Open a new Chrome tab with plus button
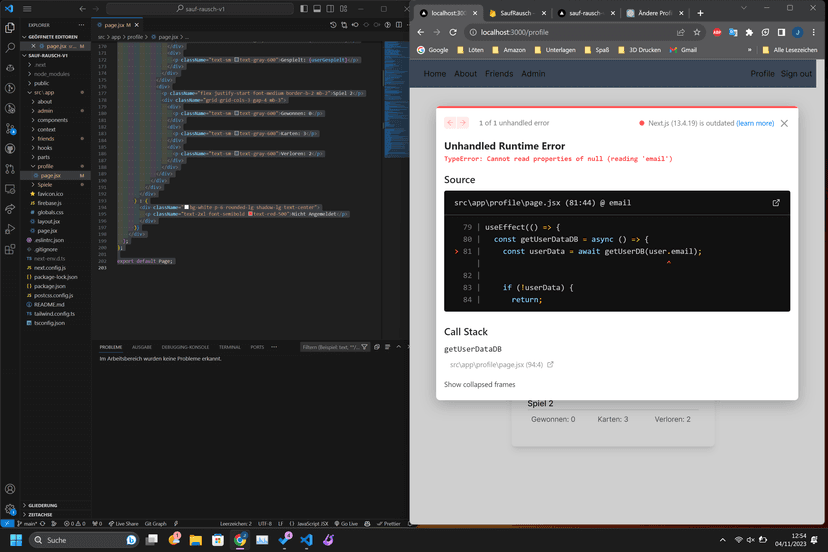The height and width of the screenshot is (552, 828). (x=700, y=13)
